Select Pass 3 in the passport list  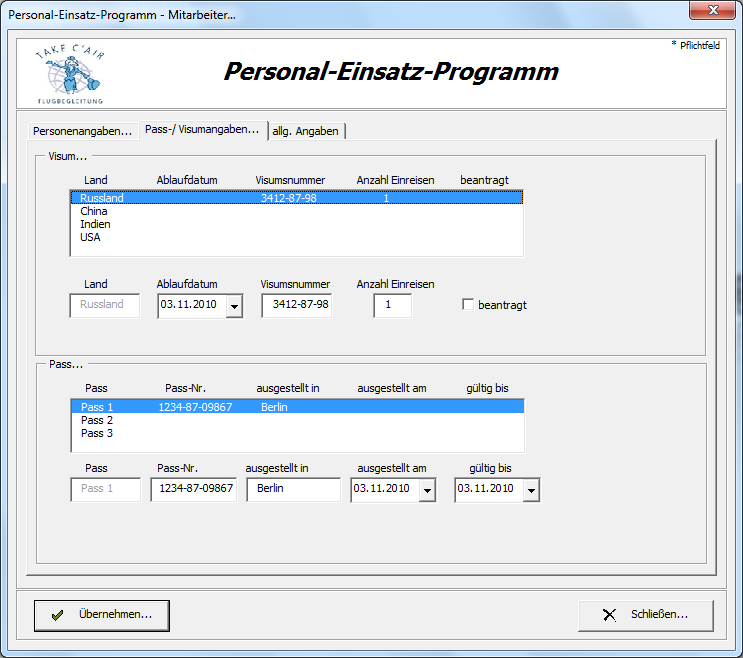97,433
